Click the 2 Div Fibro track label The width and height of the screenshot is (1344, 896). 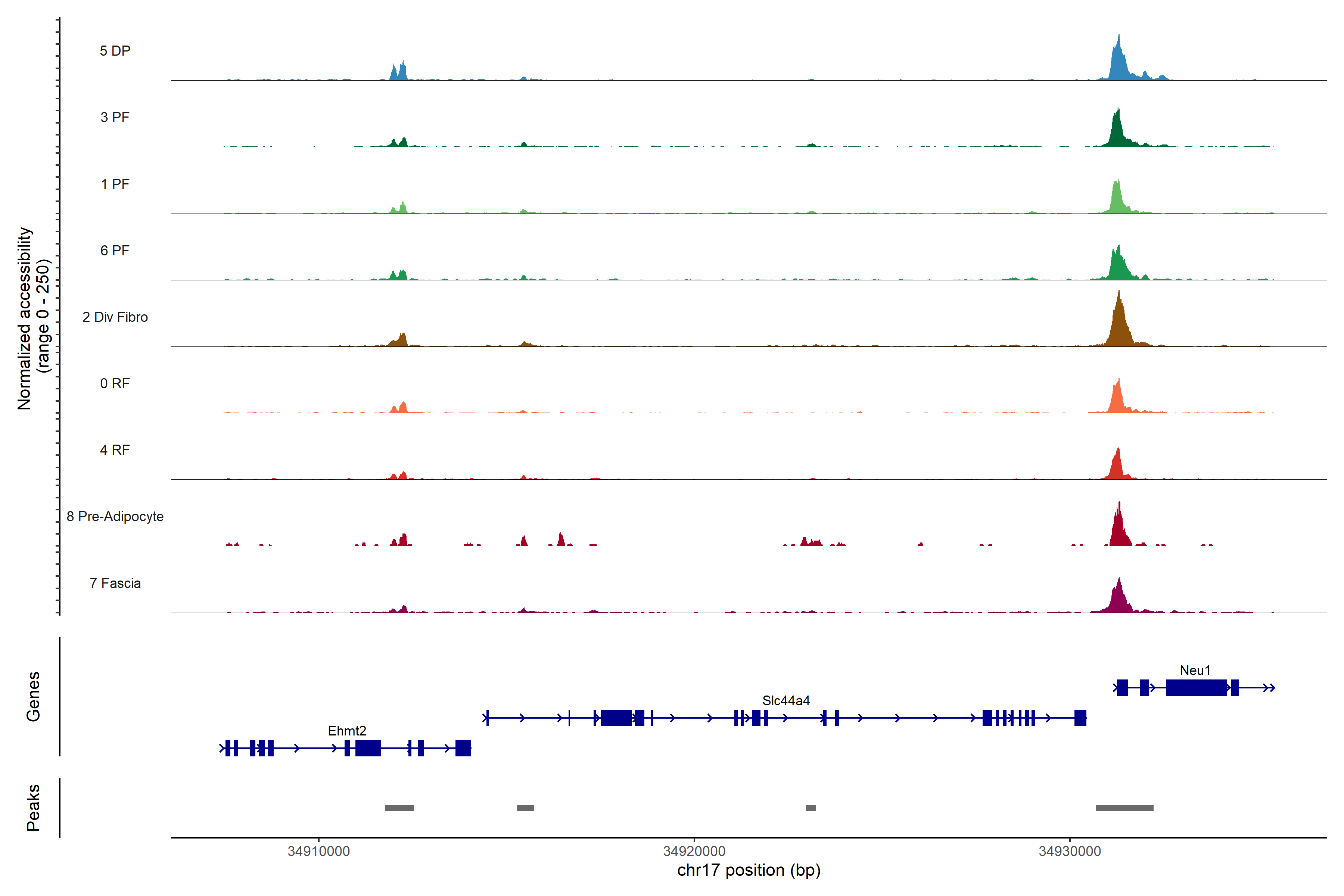coord(115,317)
